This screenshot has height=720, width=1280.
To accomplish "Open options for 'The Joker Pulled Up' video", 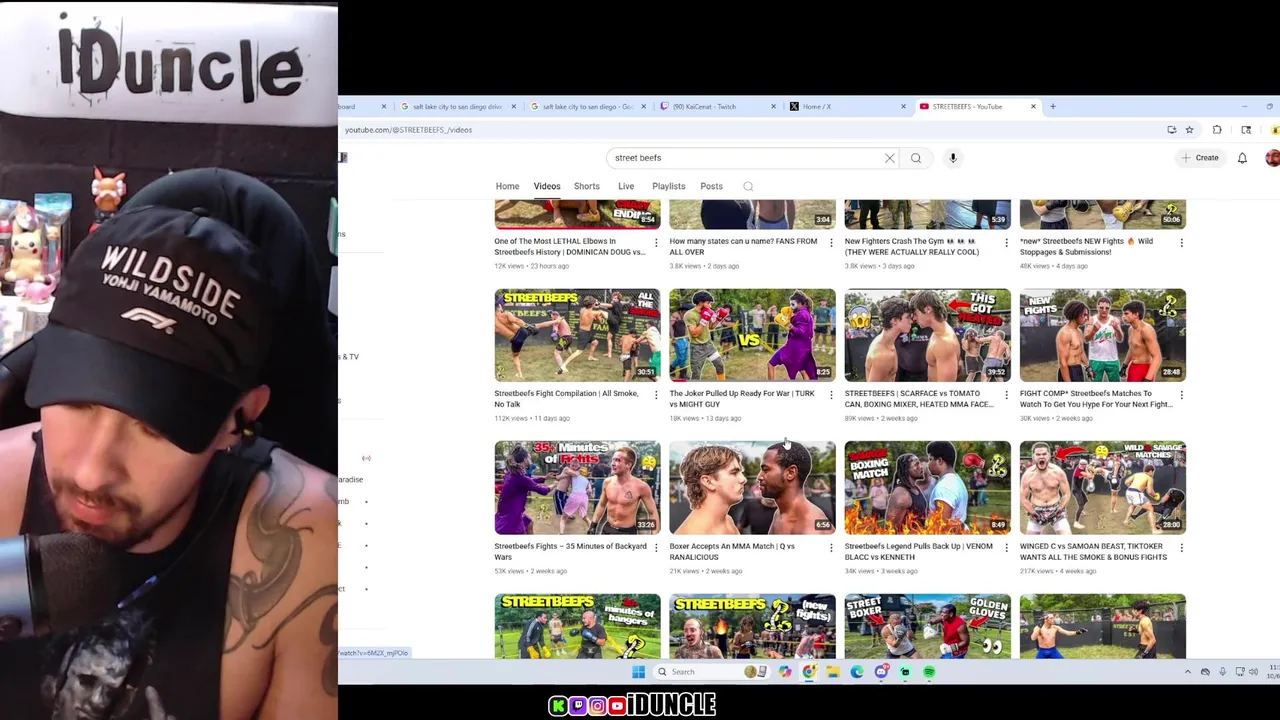I will [x=831, y=395].
